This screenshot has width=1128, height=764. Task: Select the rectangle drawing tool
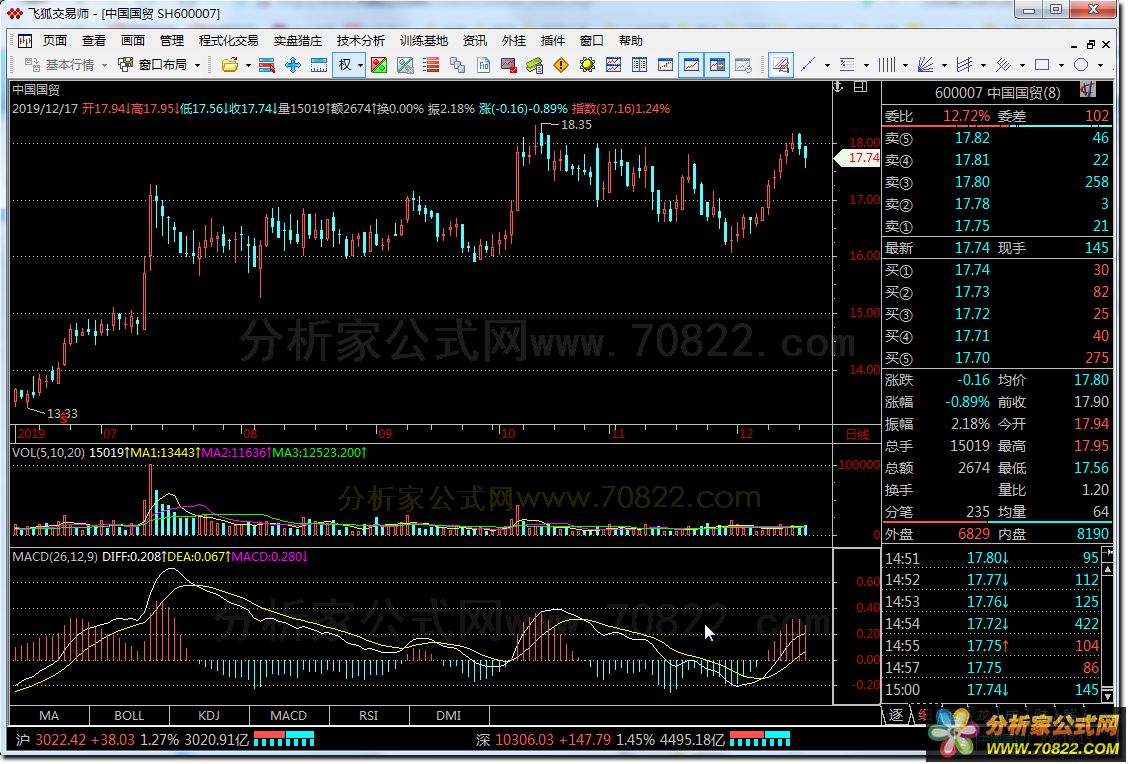pyautogui.click(x=1042, y=65)
